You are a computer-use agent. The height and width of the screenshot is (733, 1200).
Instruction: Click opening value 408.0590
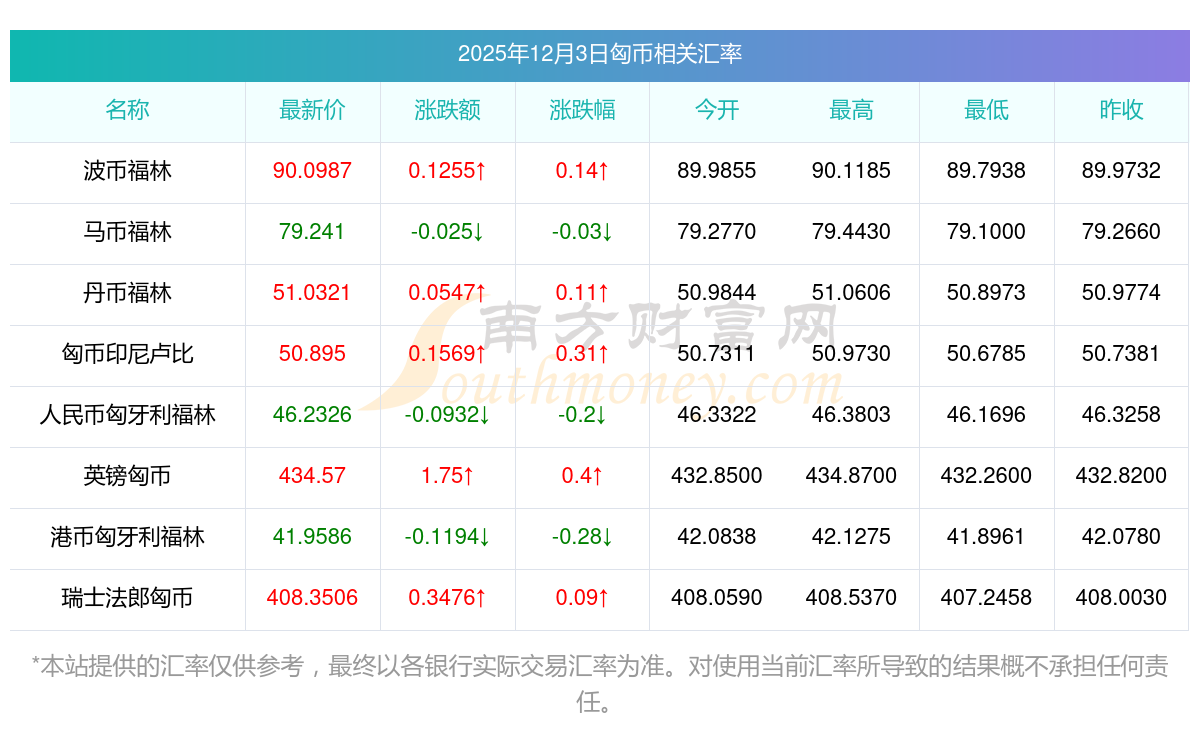(717, 598)
